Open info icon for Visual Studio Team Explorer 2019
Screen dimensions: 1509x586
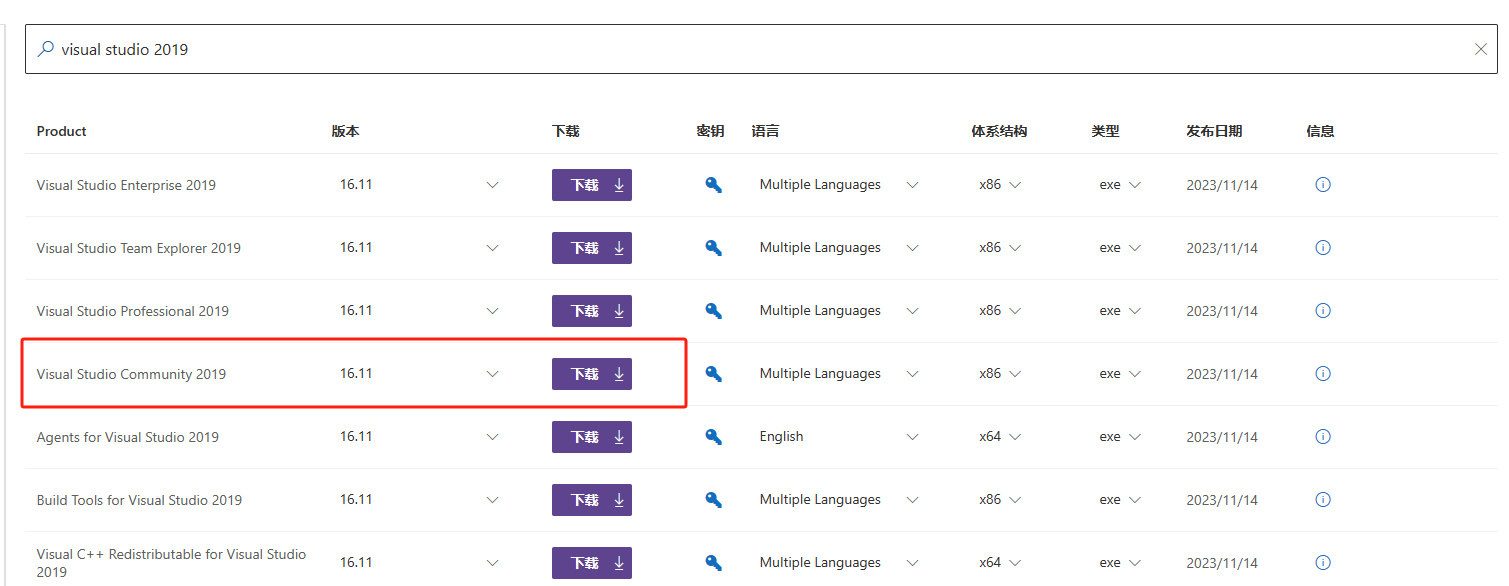[x=1323, y=248]
